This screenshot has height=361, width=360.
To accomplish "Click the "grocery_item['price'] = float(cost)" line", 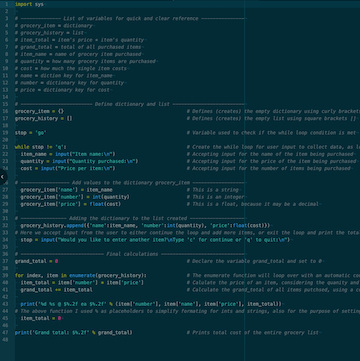I will [x=71, y=204].
